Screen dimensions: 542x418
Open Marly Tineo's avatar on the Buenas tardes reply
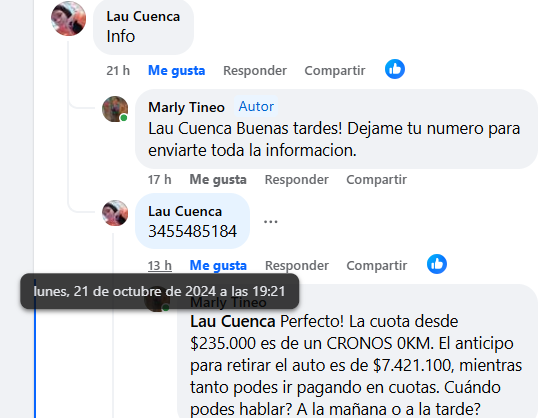(x=115, y=109)
